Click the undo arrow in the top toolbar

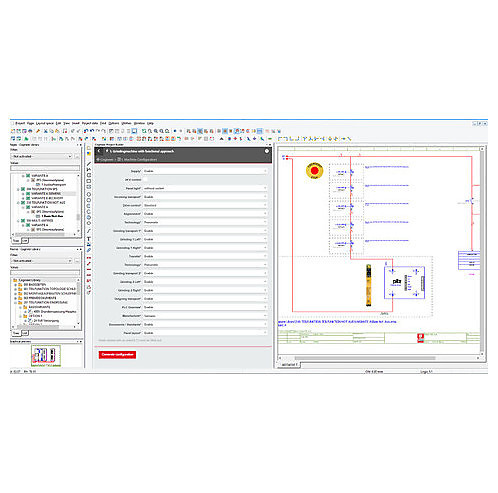click(x=86, y=131)
